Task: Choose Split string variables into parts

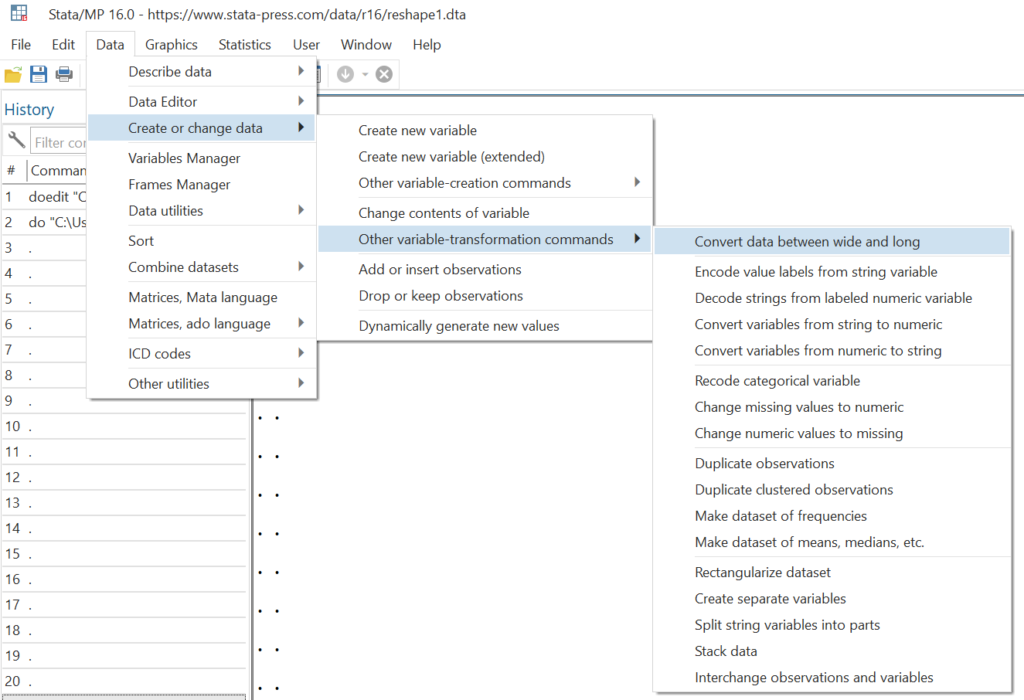Action: click(832, 625)
